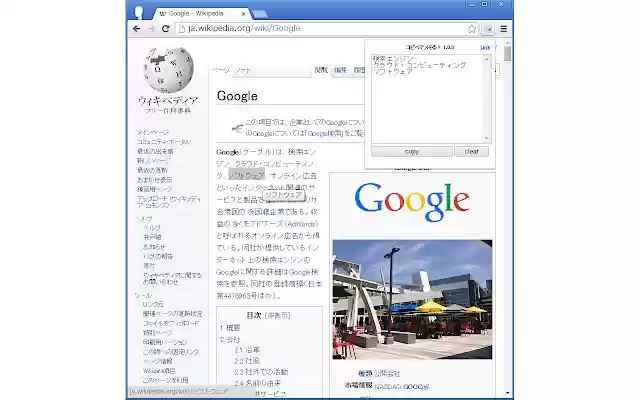Jump to contents entry 2.4 名前の由来
The width and height of the screenshot is (640, 400).
pyautogui.click(x=258, y=383)
